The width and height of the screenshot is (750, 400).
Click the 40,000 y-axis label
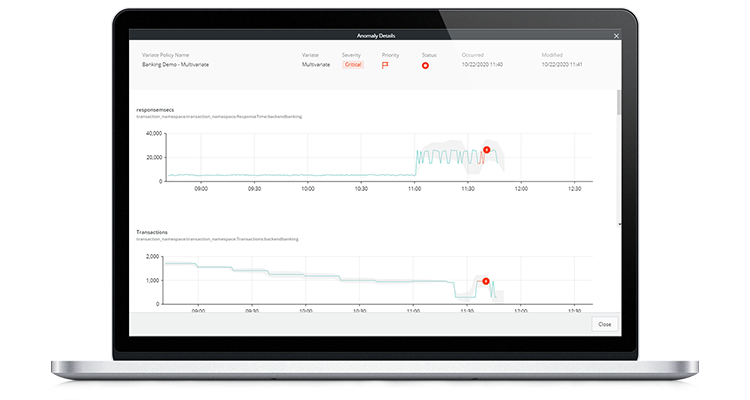pos(154,133)
